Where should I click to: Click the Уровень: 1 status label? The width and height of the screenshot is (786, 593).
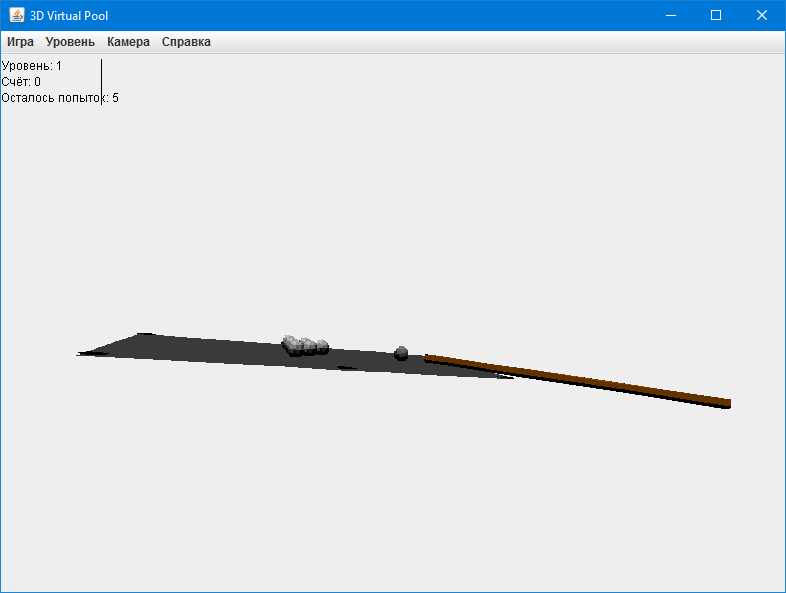pos(32,66)
